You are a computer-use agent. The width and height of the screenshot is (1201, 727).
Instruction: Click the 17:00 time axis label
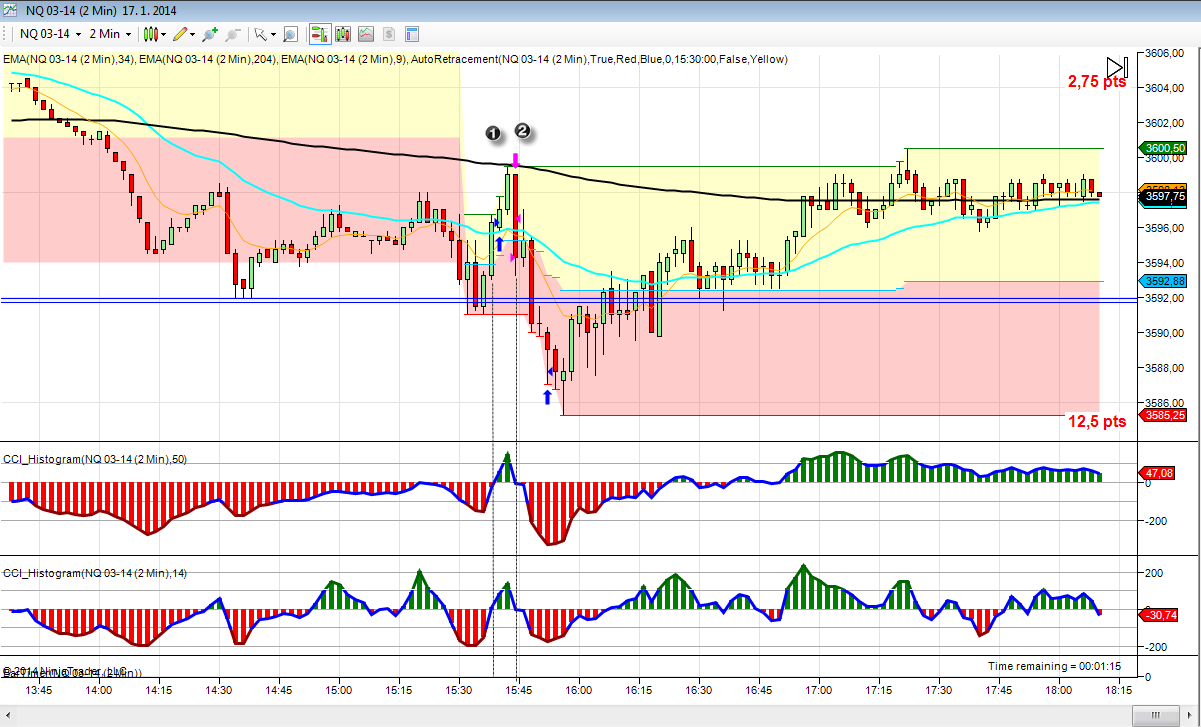(818, 690)
